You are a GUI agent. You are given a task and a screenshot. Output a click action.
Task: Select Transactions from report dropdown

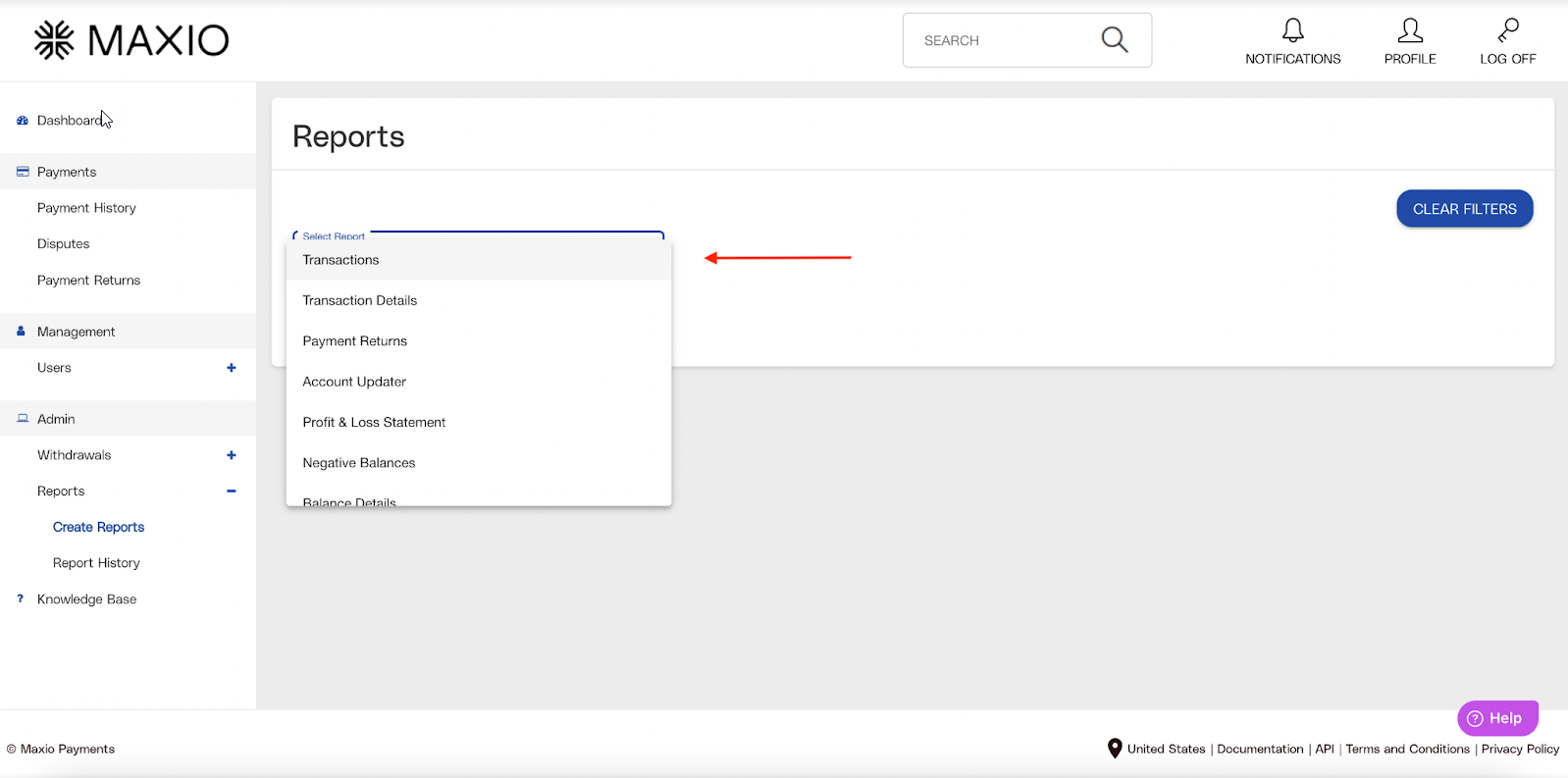pyautogui.click(x=340, y=260)
